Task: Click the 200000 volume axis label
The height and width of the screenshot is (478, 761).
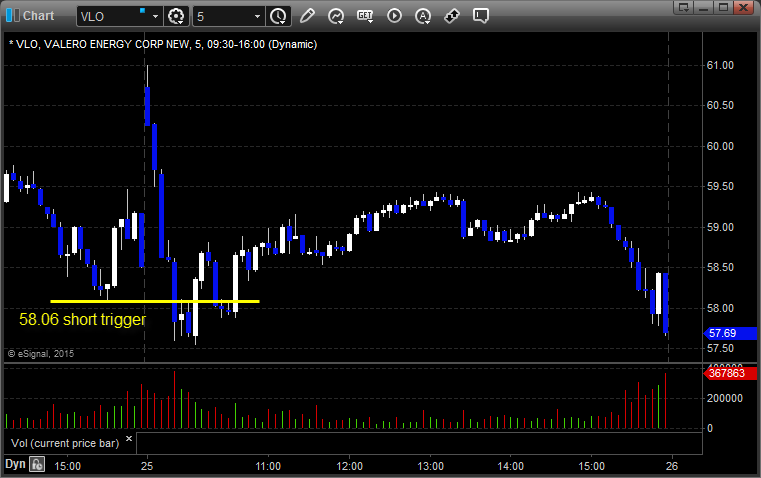Action: point(725,398)
